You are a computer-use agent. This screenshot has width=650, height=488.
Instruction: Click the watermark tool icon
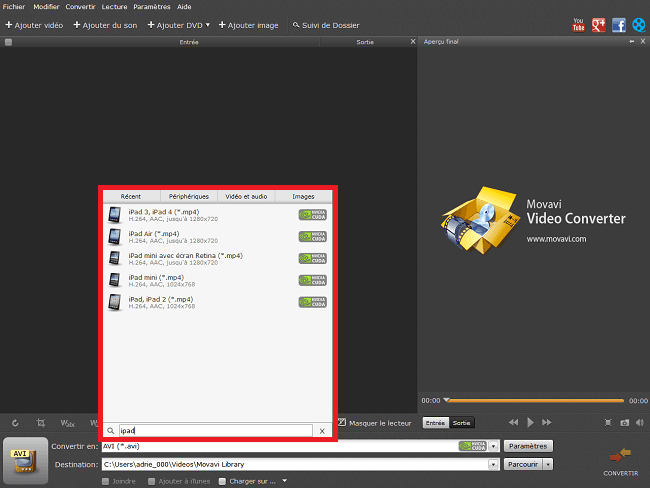coord(67,423)
